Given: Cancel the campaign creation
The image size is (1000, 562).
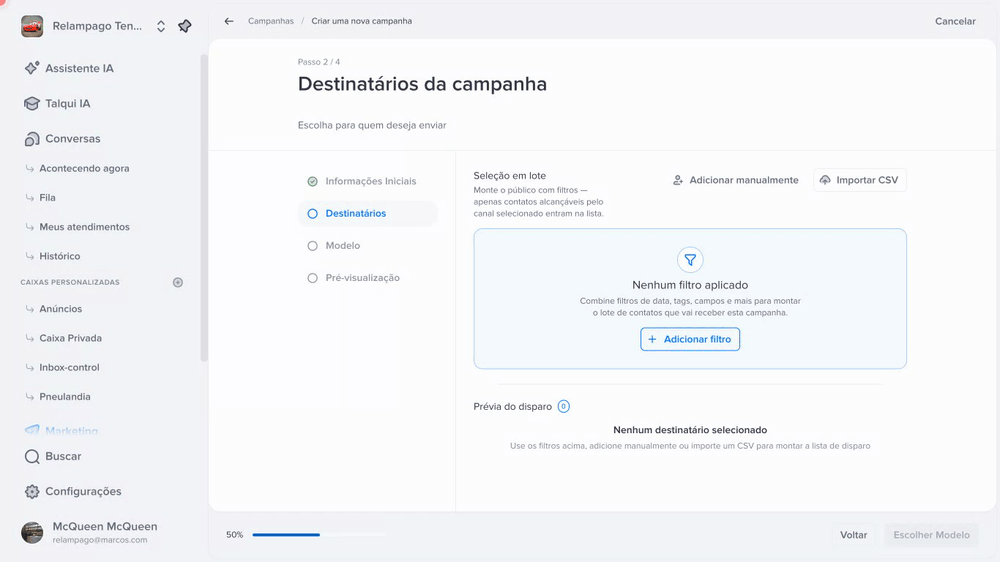Looking at the screenshot, I should (x=955, y=21).
